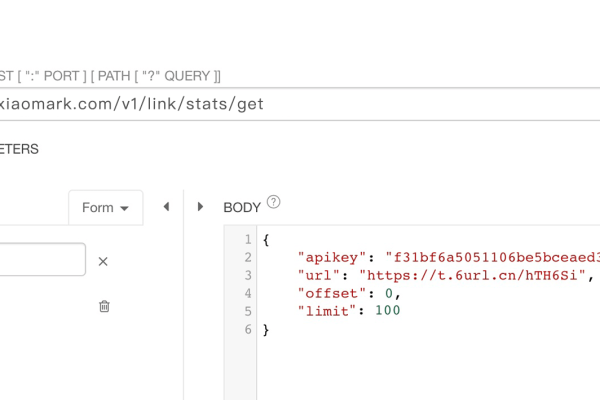Click line number 1 in editor gutter

click(247, 240)
